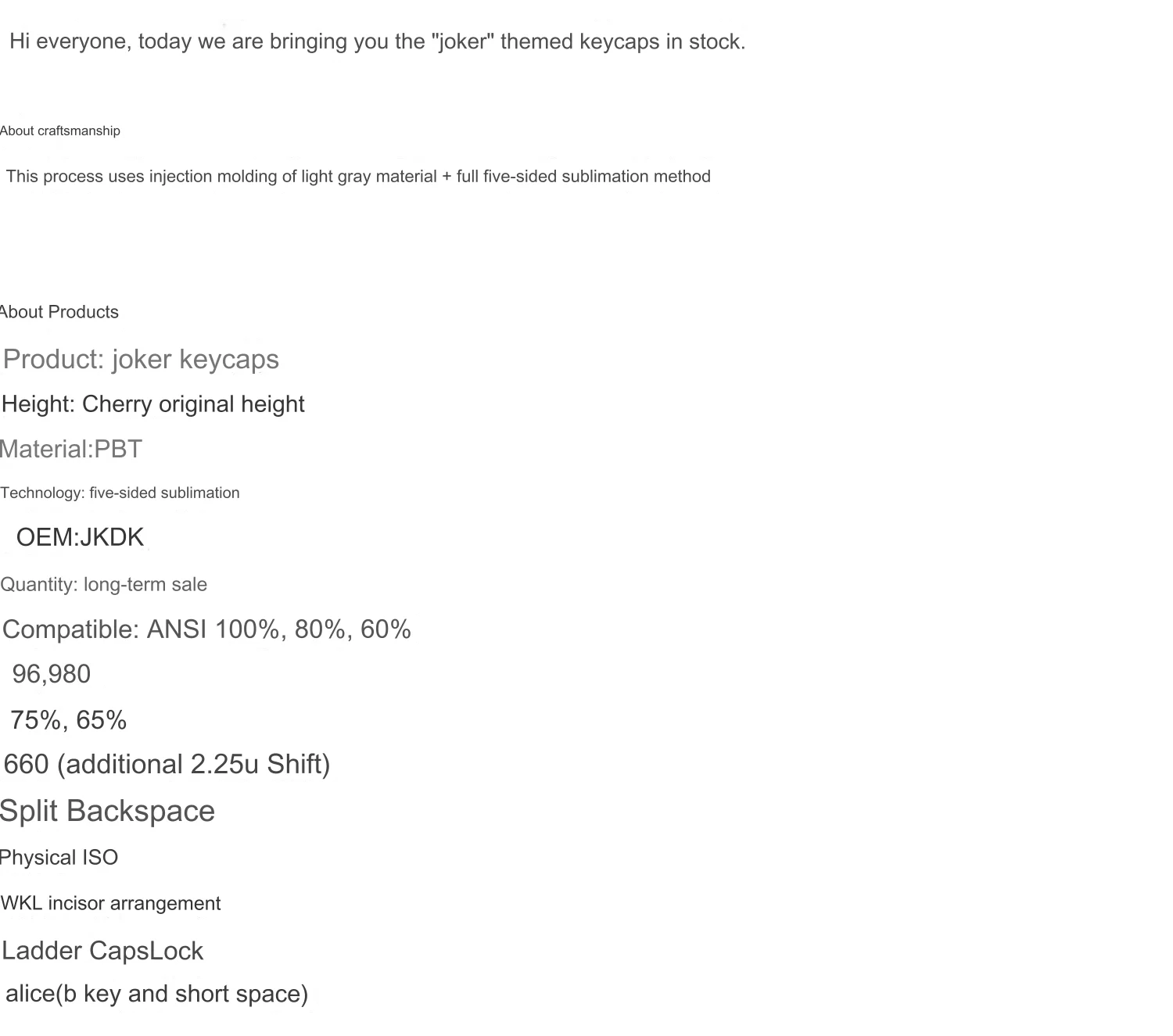Image resolution: width=1173 pixels, height=1036 pixels.
Task: Click the "About craftsmanship" heading
Action: [x=60, y=131]
